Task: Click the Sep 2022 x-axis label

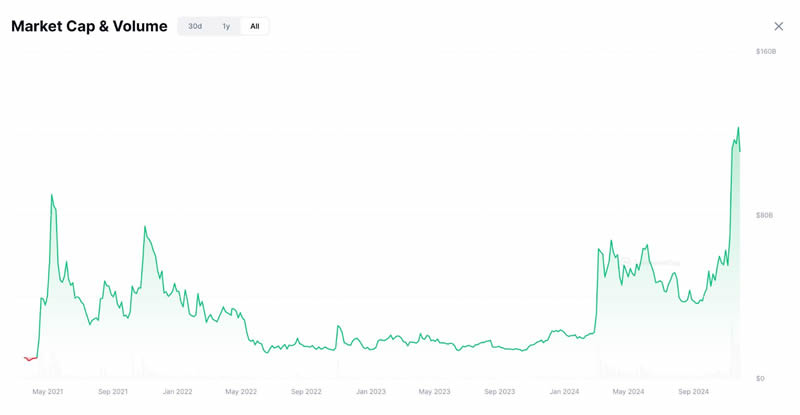Action: point(306,392)
